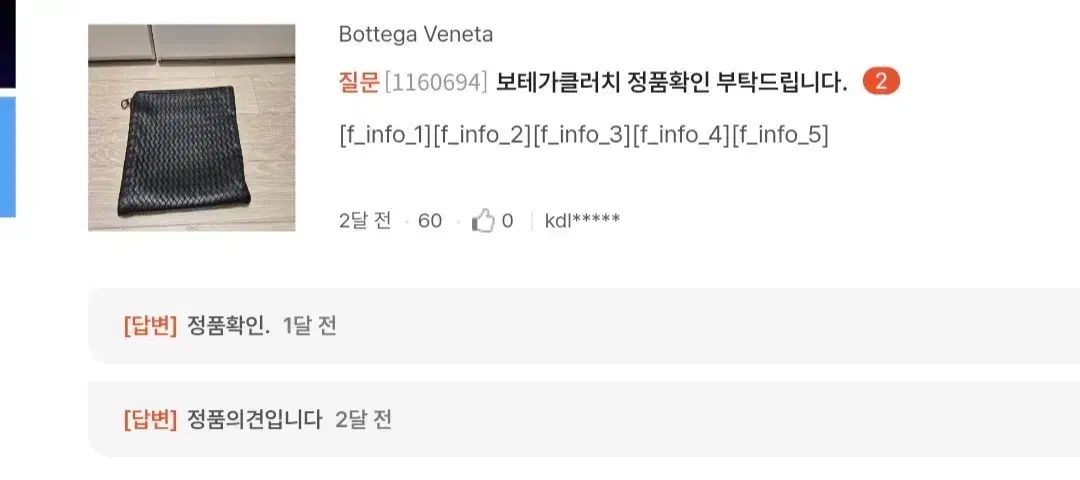Open the answer text 정품확인.

229,325
